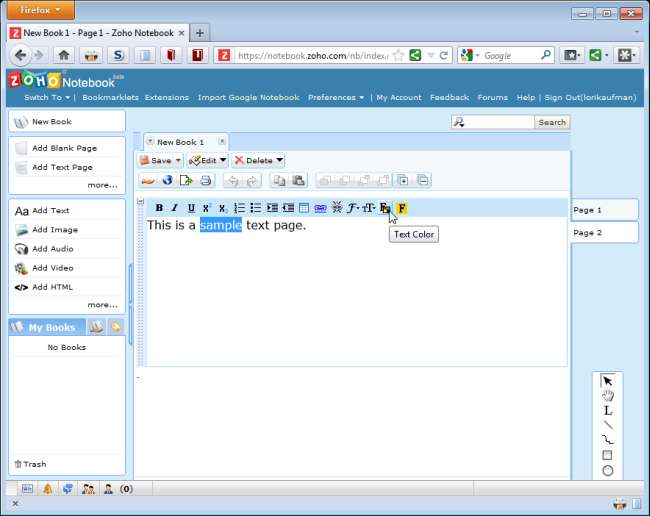Select the freehand scribble tool
This screenshot has width=650, height=516.
tap(607, 440)
